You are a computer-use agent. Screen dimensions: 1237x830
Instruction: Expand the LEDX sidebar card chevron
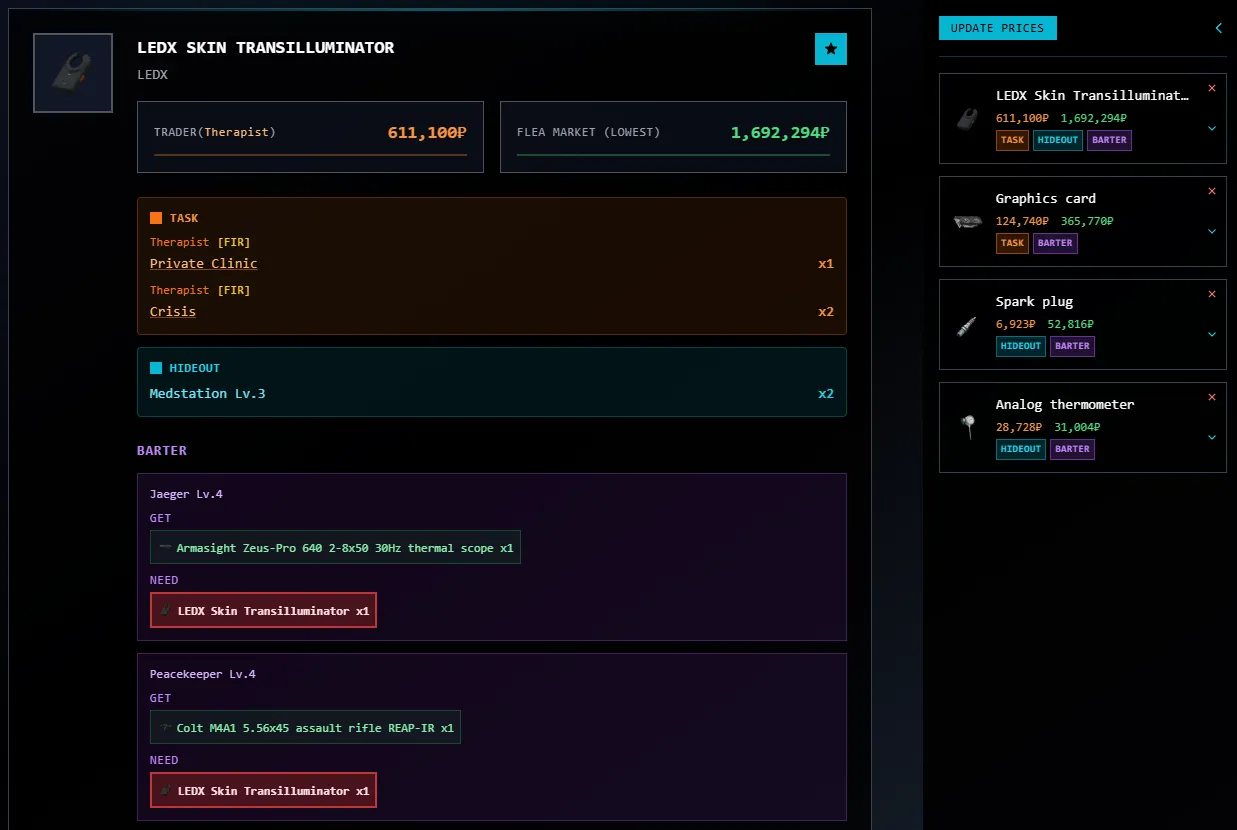pyautogui.click(x=1212, y=128)
